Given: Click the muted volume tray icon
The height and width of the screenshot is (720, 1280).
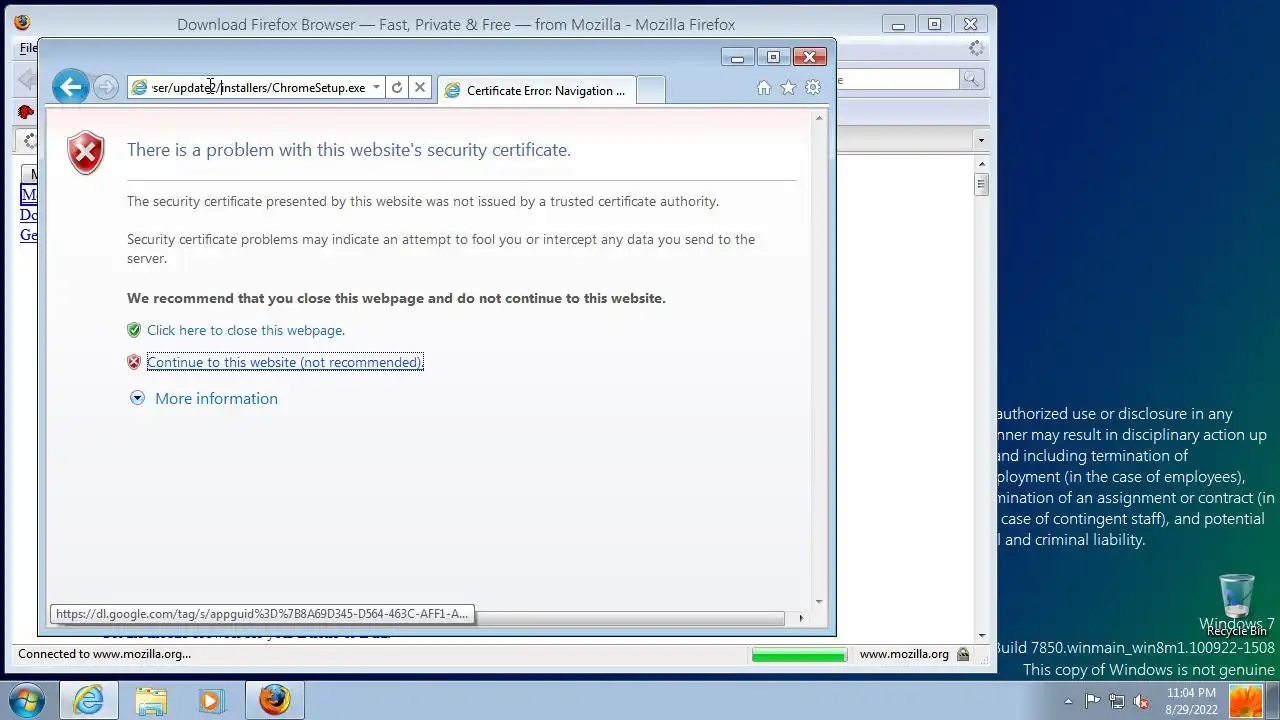Looking at the screenshot, I should click(x=1141, y=701).
